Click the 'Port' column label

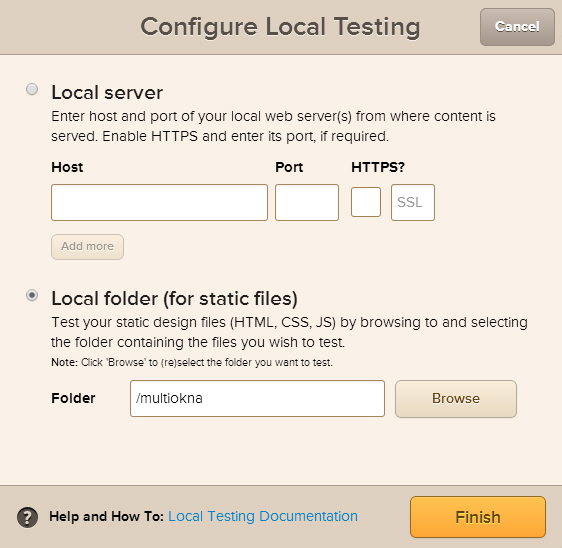289,167
